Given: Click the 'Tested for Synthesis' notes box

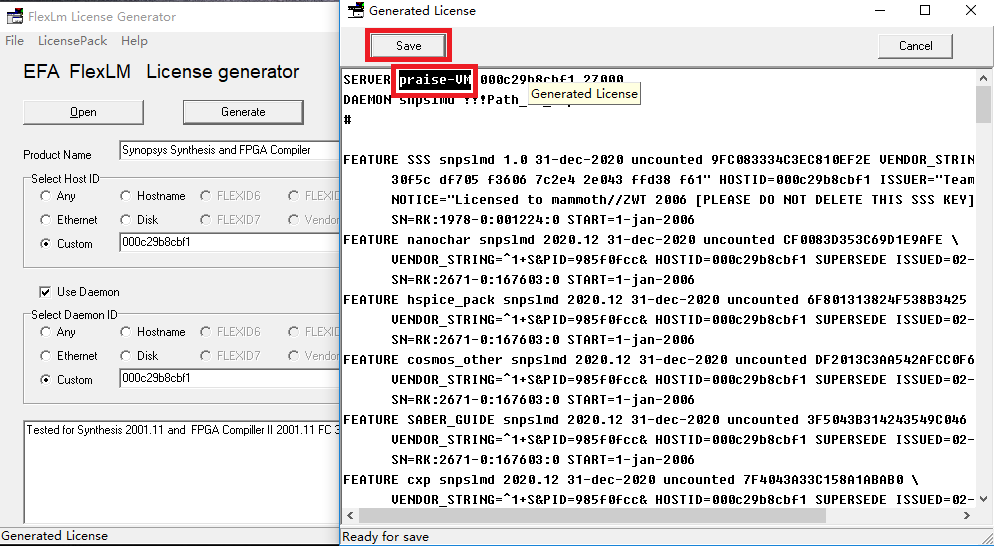Looking at the screenshot, I should [x=181, y=472].
